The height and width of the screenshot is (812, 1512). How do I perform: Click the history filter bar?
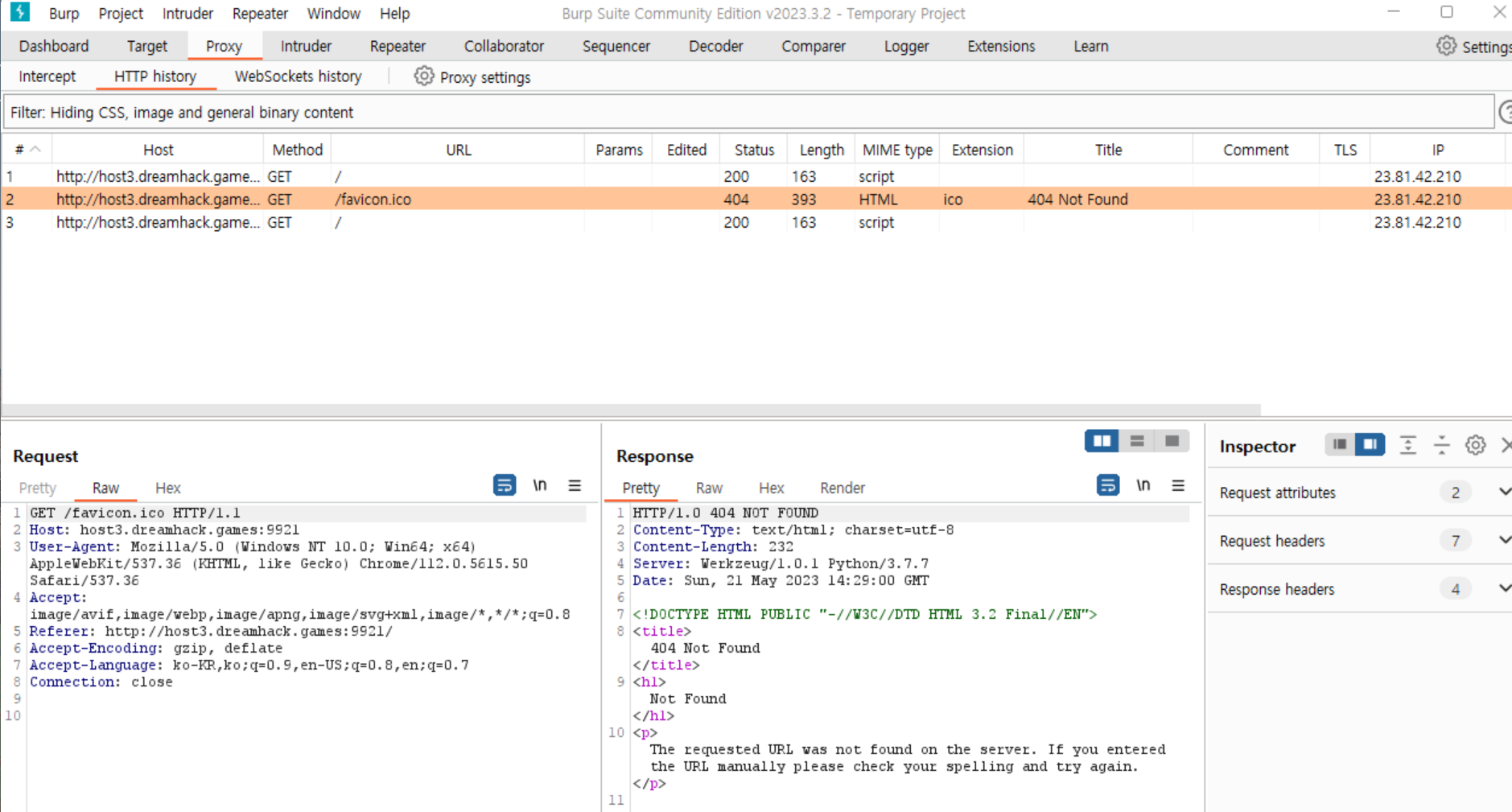tap(748, 112)
